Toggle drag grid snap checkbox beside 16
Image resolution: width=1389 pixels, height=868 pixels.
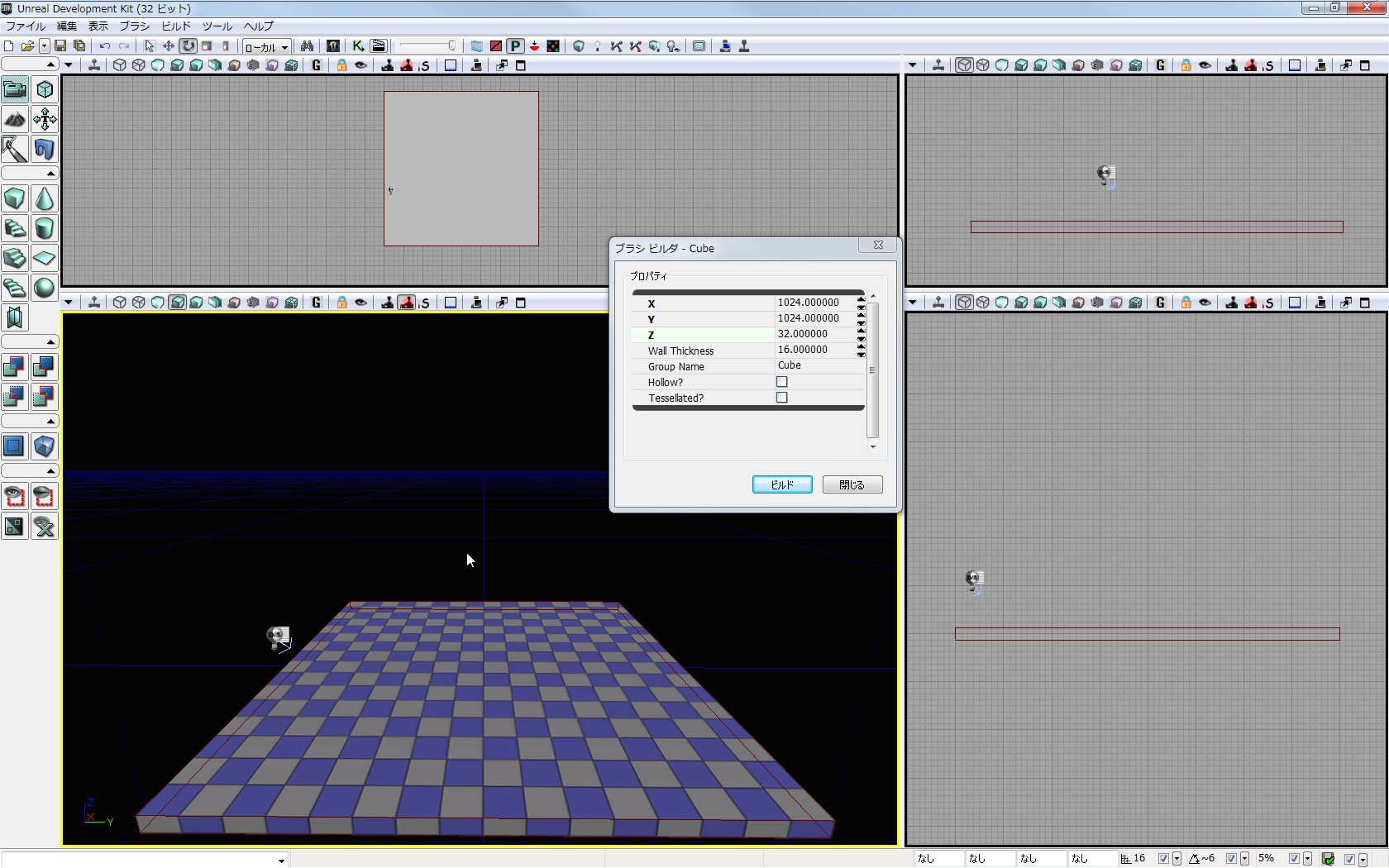1163,859
